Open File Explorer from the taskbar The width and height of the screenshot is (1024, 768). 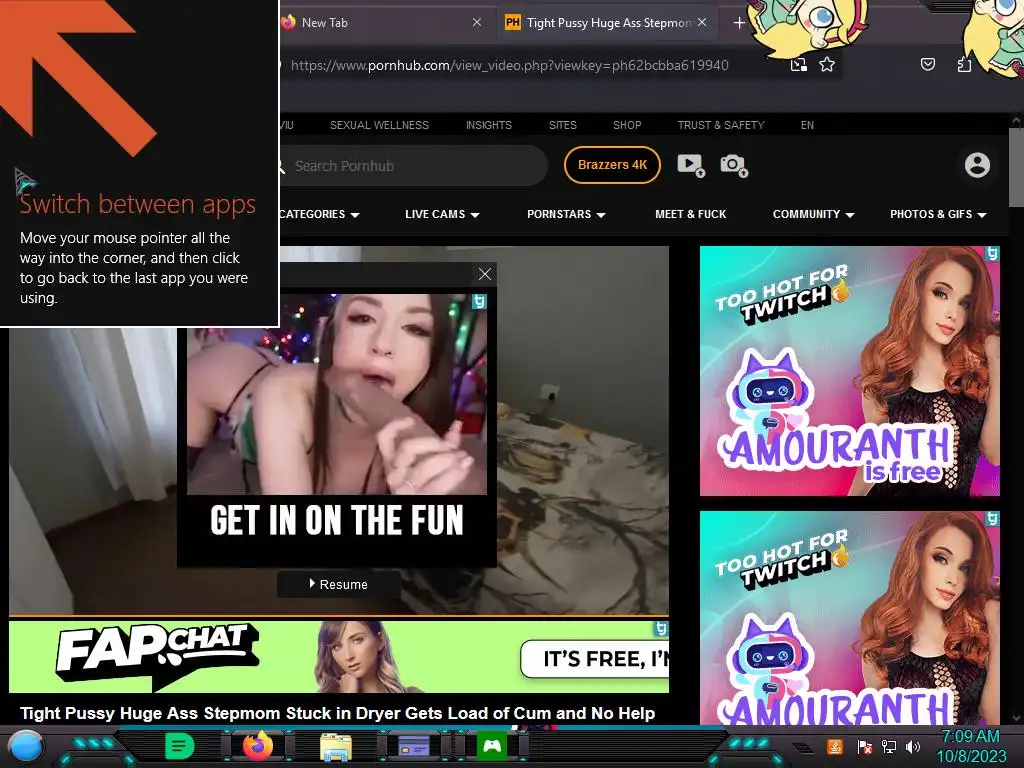click(x=336, y=746)
